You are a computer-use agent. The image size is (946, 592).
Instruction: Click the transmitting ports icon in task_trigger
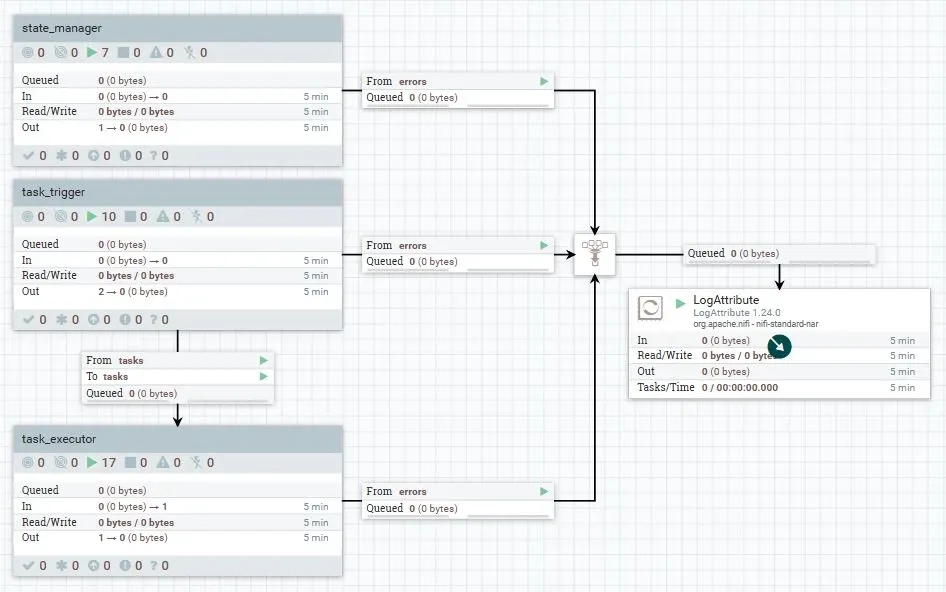(x=27, y=216)
